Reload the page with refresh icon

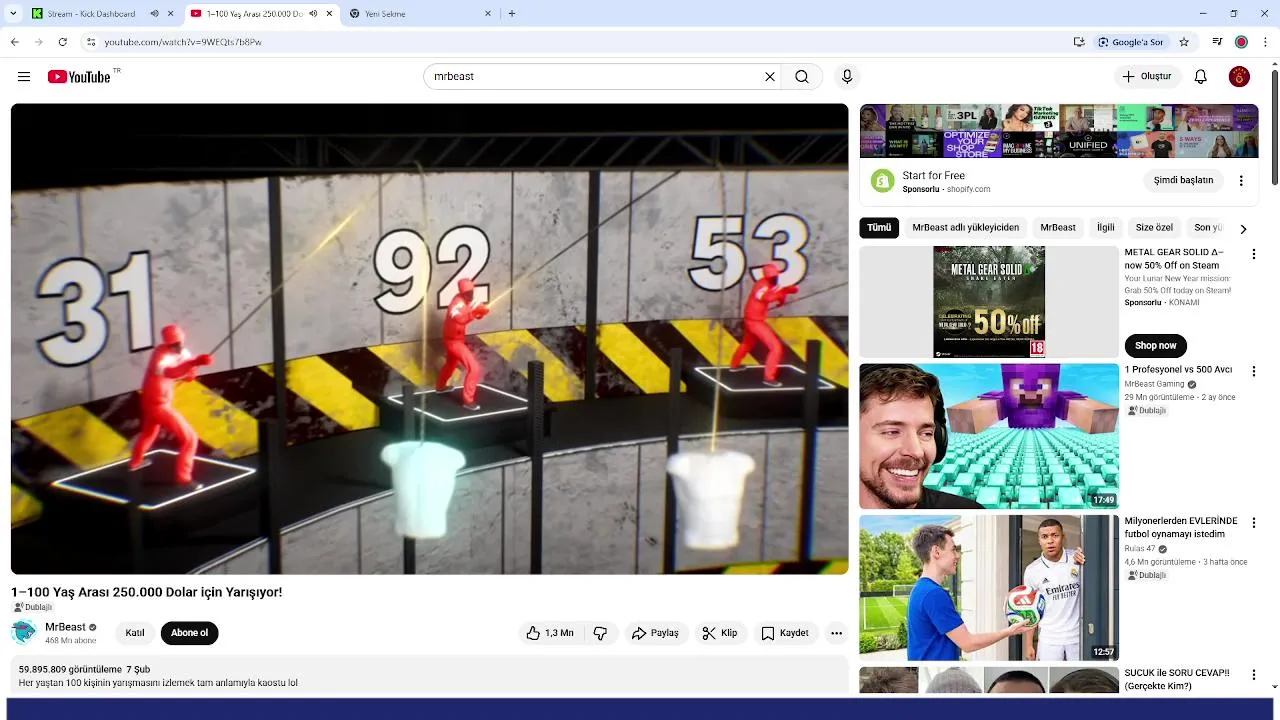63,42
